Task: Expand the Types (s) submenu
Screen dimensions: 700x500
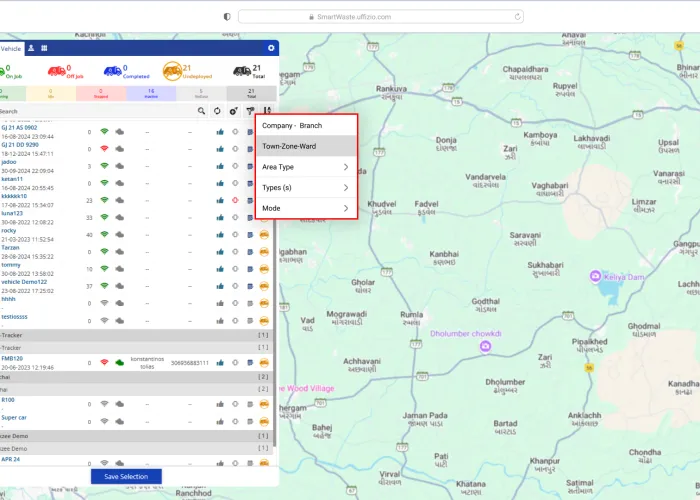Action: pyautogui.click(x=306, y=188)
